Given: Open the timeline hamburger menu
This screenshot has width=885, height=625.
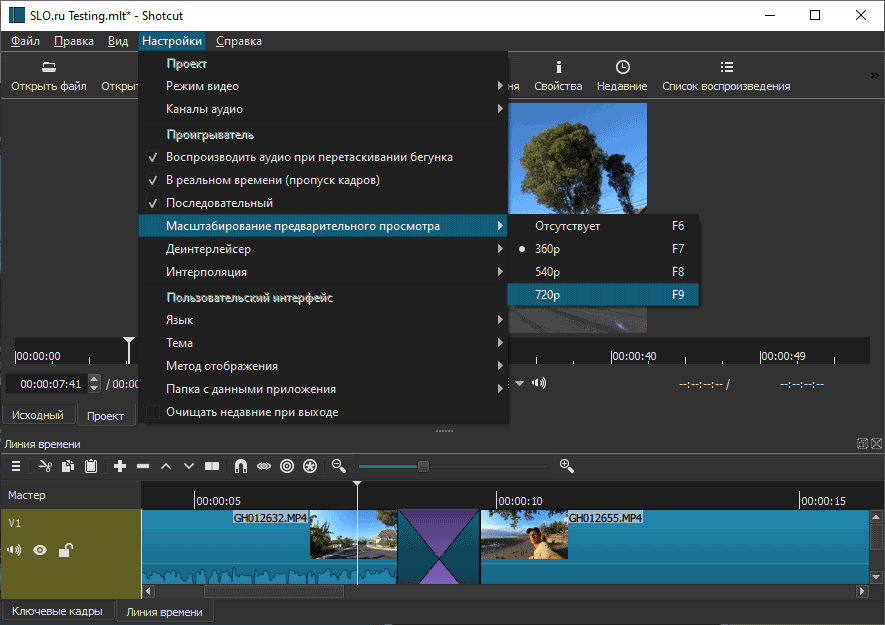Looking at the screenshot, I should pos(16,465).
